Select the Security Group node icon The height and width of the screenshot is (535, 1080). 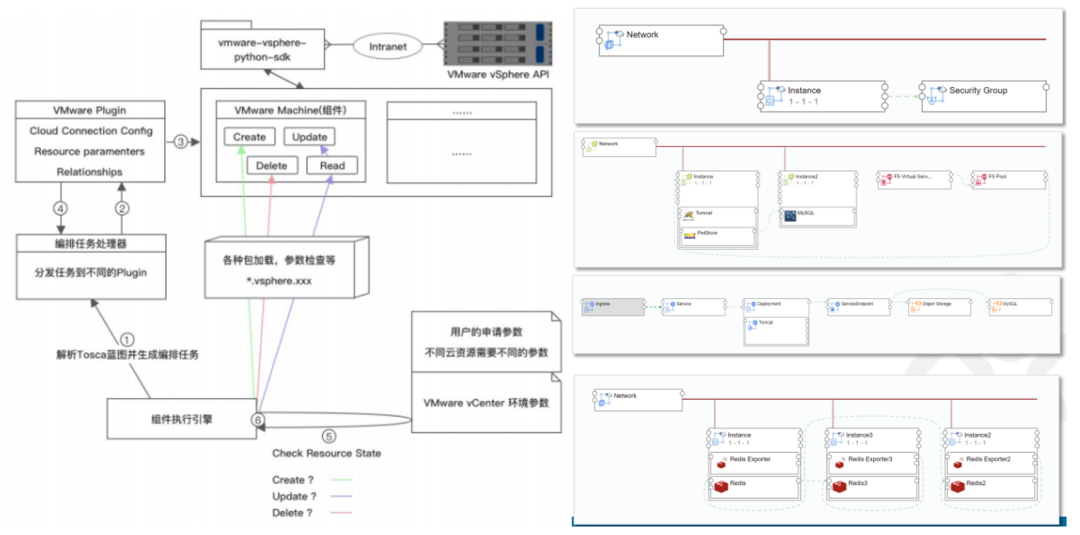935,94
